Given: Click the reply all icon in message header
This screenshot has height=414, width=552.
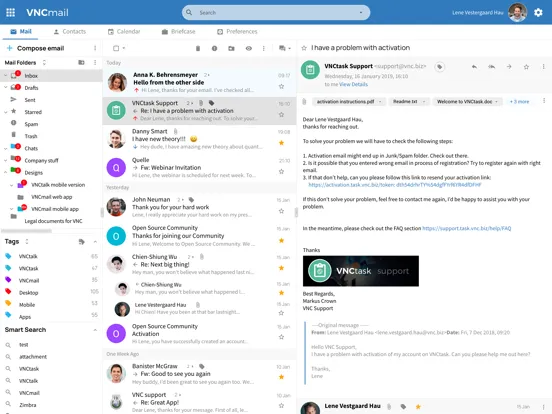Looking at the screenshot, I should [x=491, y=67].
